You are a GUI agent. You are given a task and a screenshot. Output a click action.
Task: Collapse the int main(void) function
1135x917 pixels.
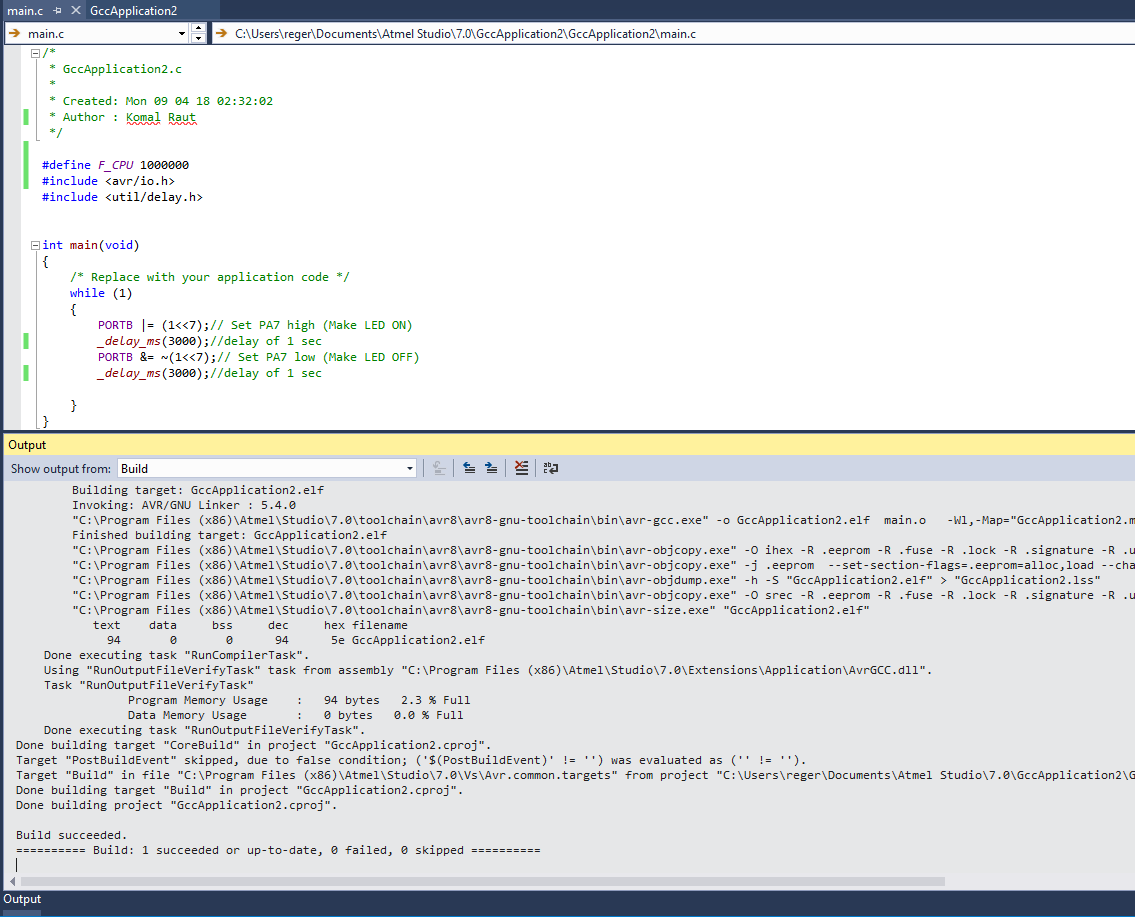(35, 245)
